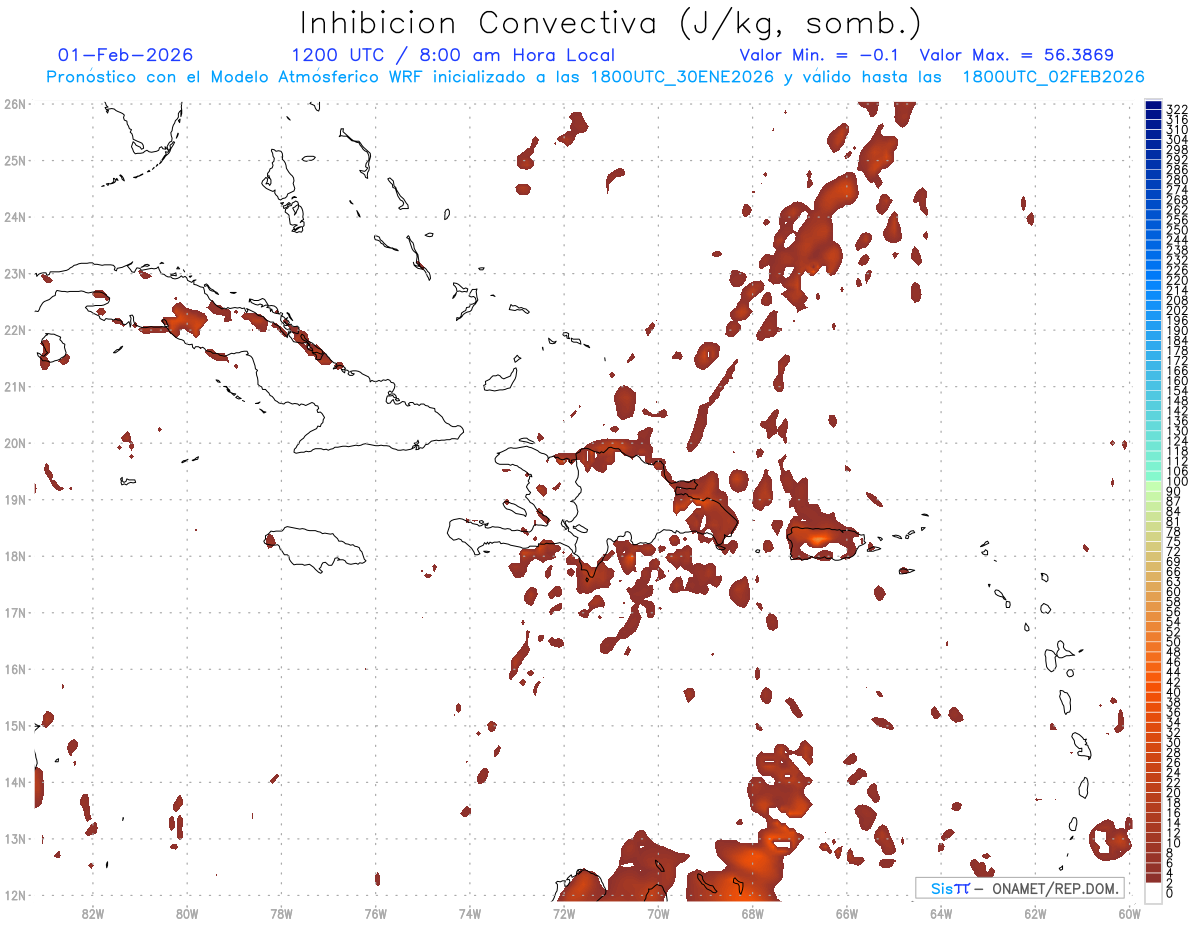Click the '82W' longitude label

[92, 913]
